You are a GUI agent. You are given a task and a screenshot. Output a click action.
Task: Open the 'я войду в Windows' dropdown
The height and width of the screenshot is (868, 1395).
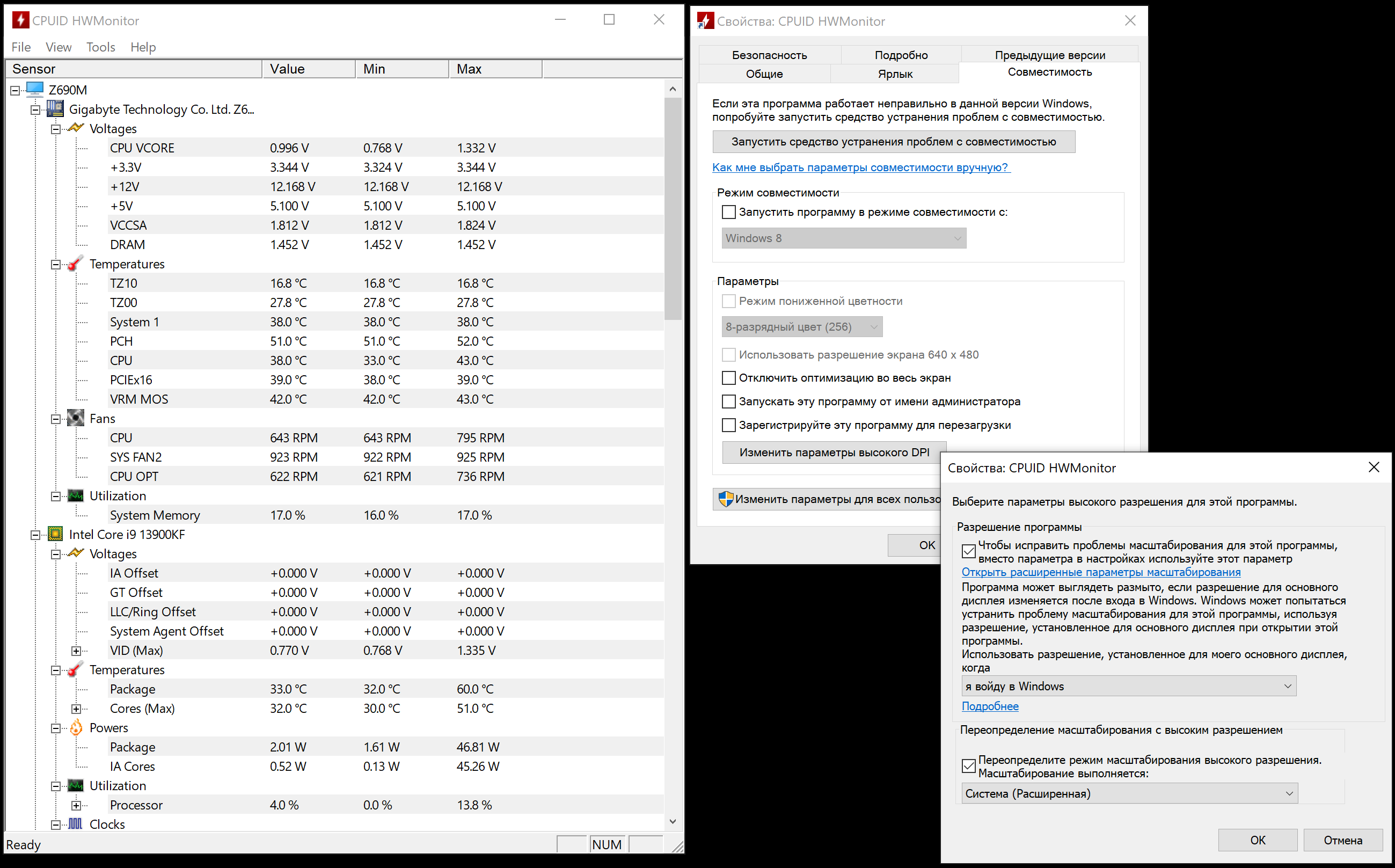[x=1129, y=686]
